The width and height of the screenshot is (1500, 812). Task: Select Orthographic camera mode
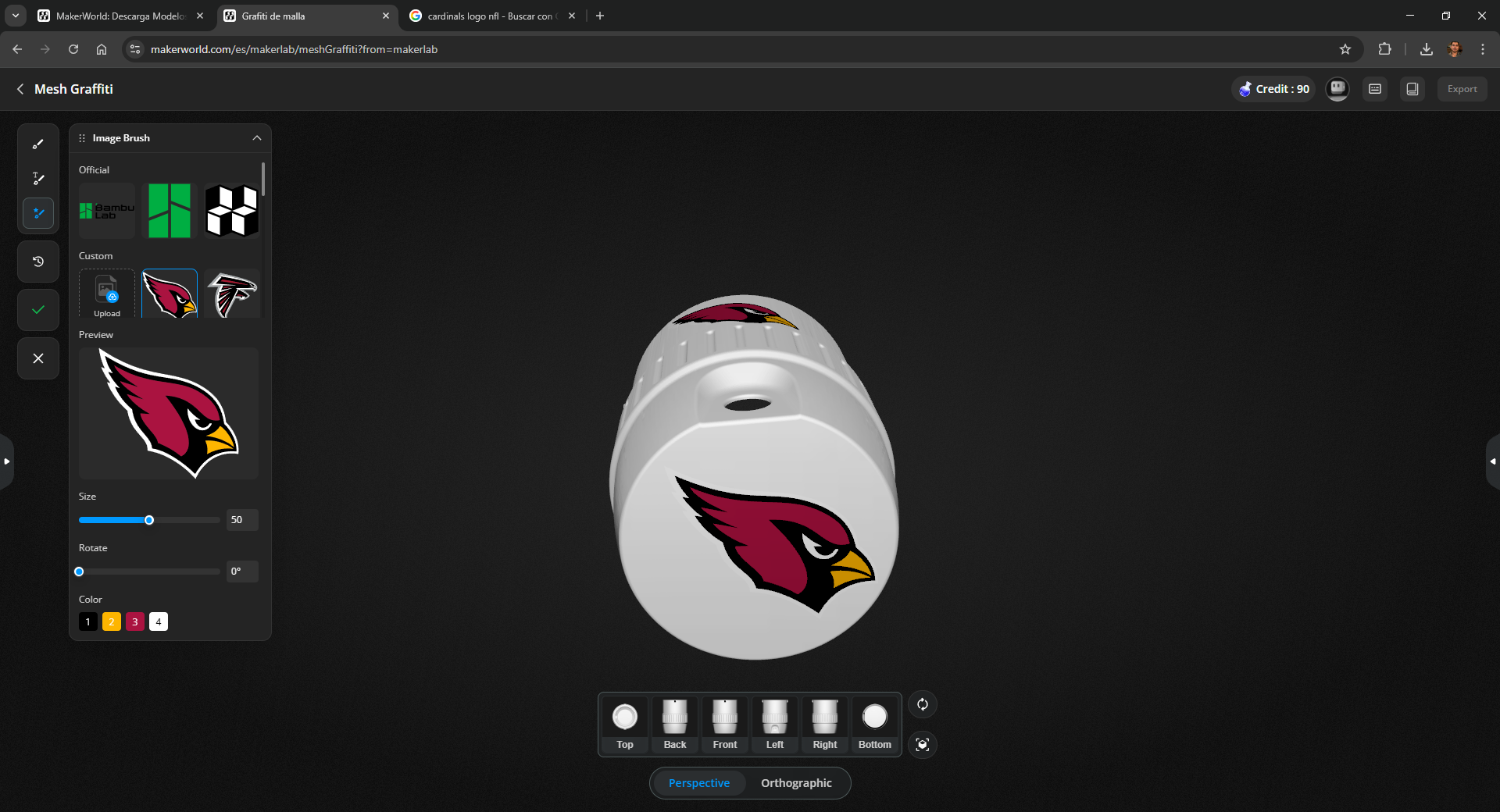[796, 783]
